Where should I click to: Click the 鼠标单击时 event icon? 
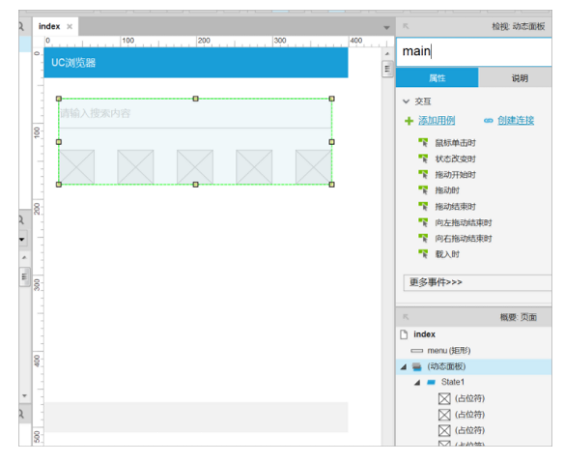coord(423,142)
